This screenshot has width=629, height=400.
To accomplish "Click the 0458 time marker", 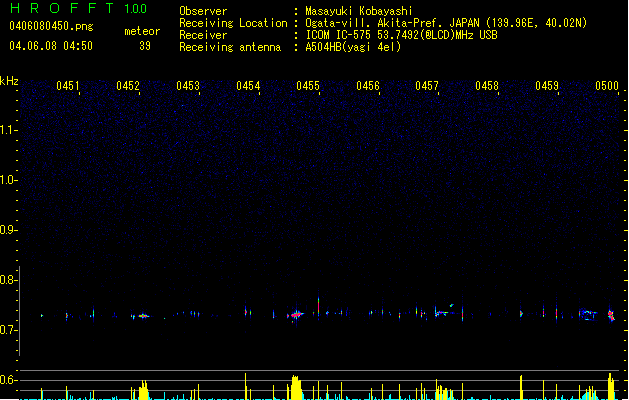I will pyautogui.click(x=487, y=86).
